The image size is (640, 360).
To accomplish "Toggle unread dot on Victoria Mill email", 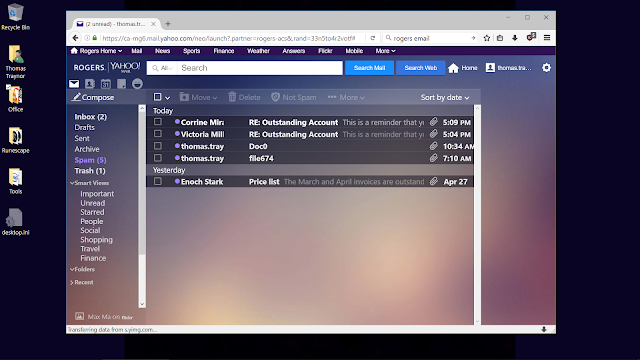I will (177, 133).
